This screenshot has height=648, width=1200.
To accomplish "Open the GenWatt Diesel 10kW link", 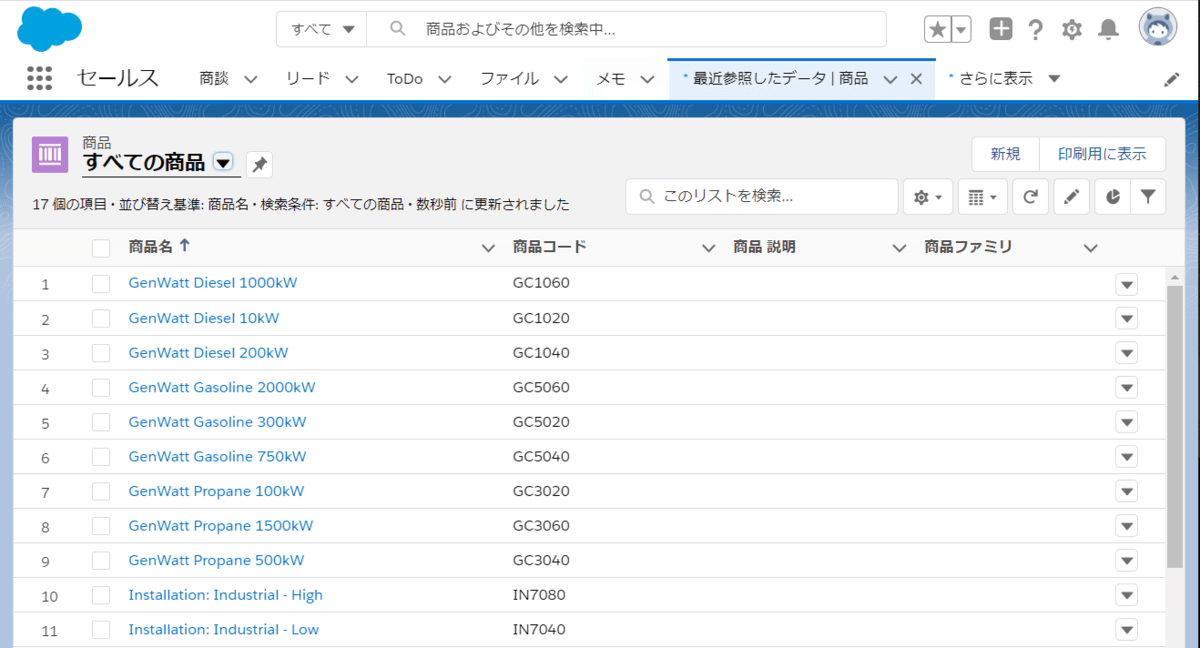I will (x=204, y=319).
